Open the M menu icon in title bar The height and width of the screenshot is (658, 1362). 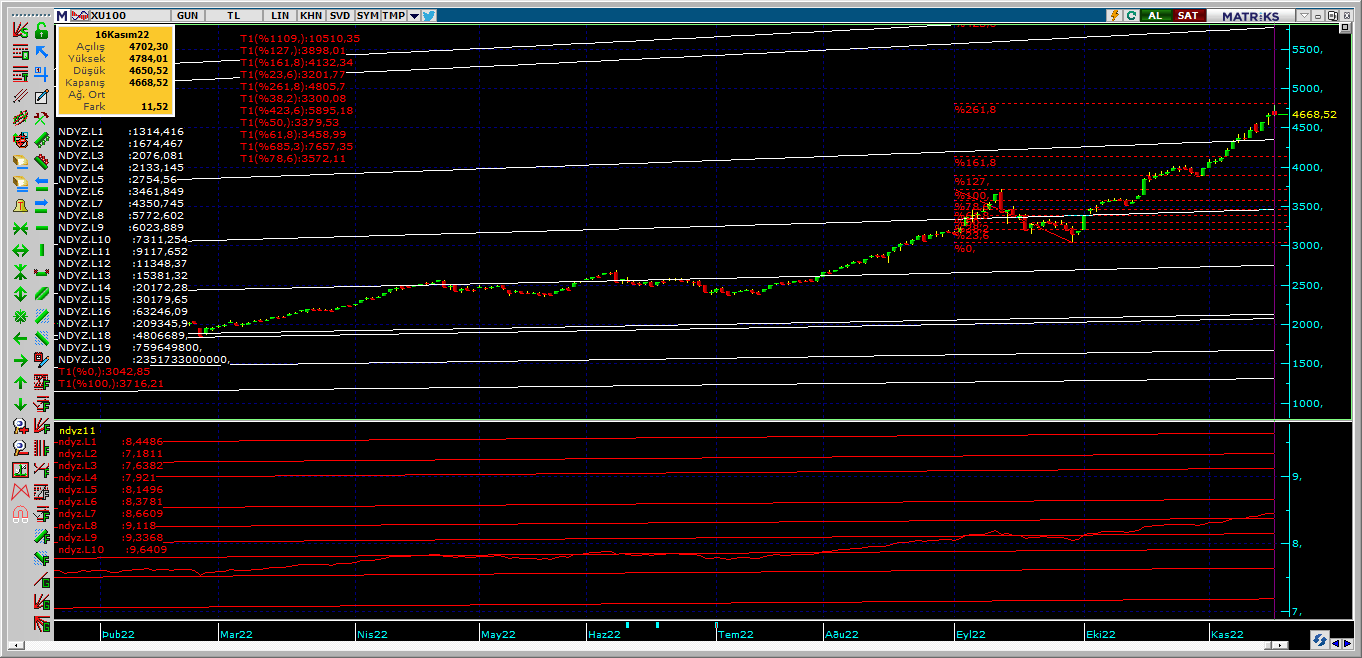point(62,16)
